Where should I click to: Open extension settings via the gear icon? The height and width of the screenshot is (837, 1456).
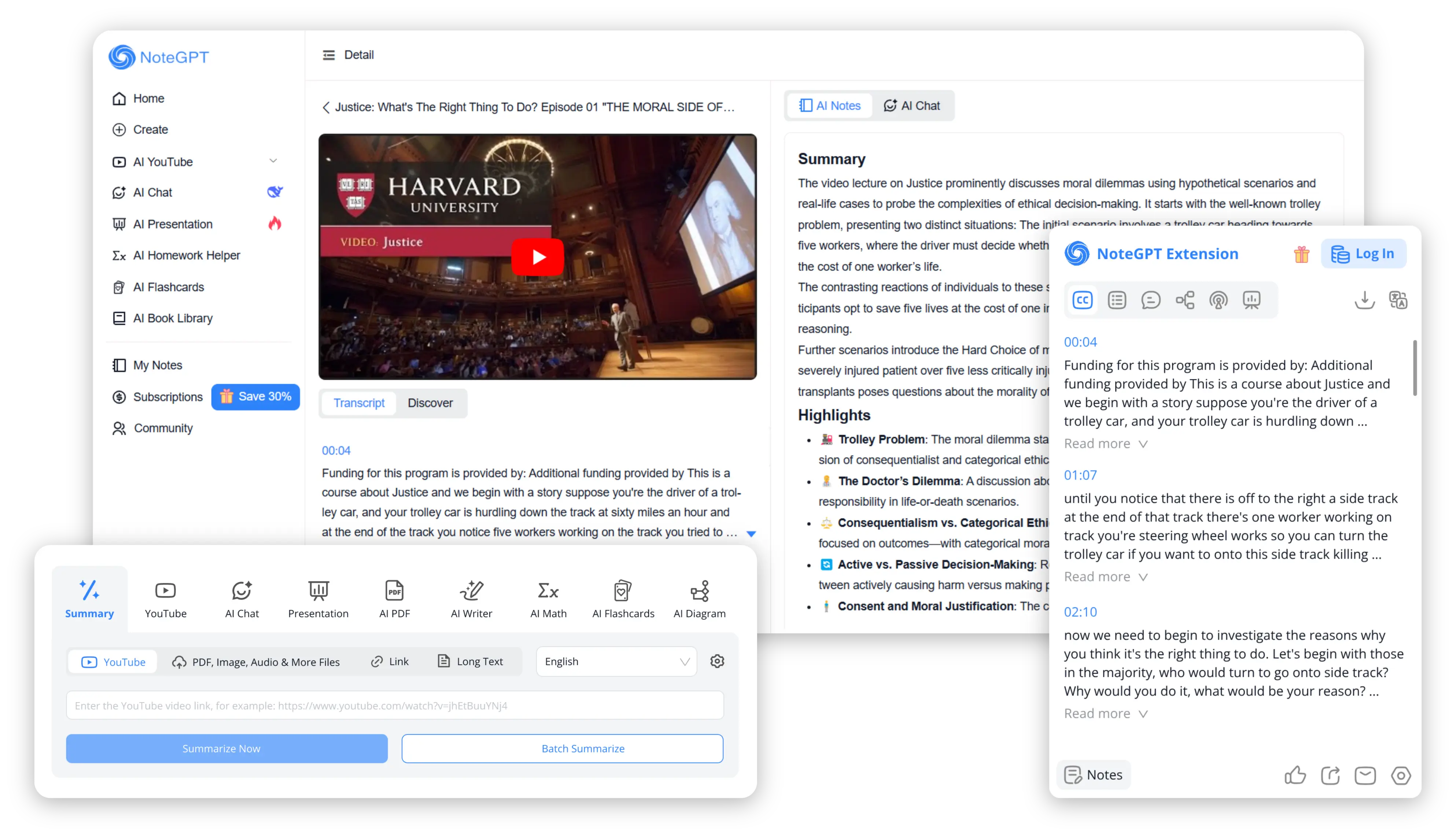click(x=1400, y=775)
